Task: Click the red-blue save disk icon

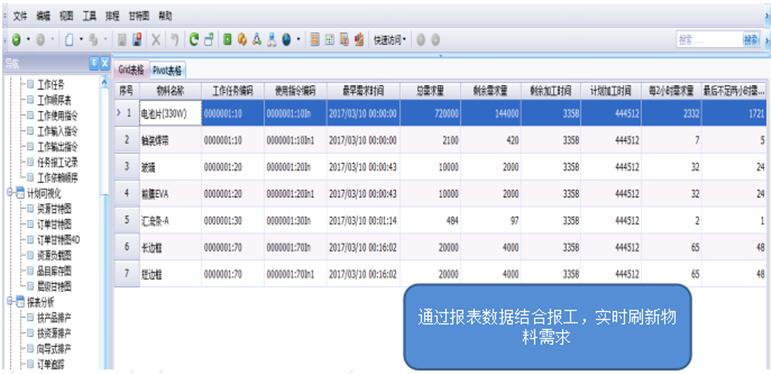Action: pyautogui.click(x=138, y=40)
